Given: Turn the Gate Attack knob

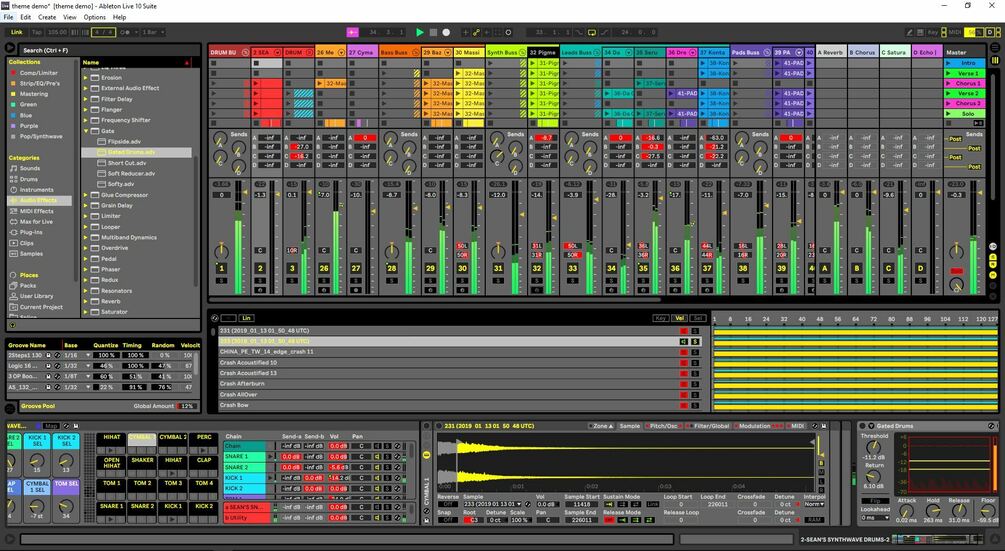Looking at the screenshot, I should pos(906,511).
